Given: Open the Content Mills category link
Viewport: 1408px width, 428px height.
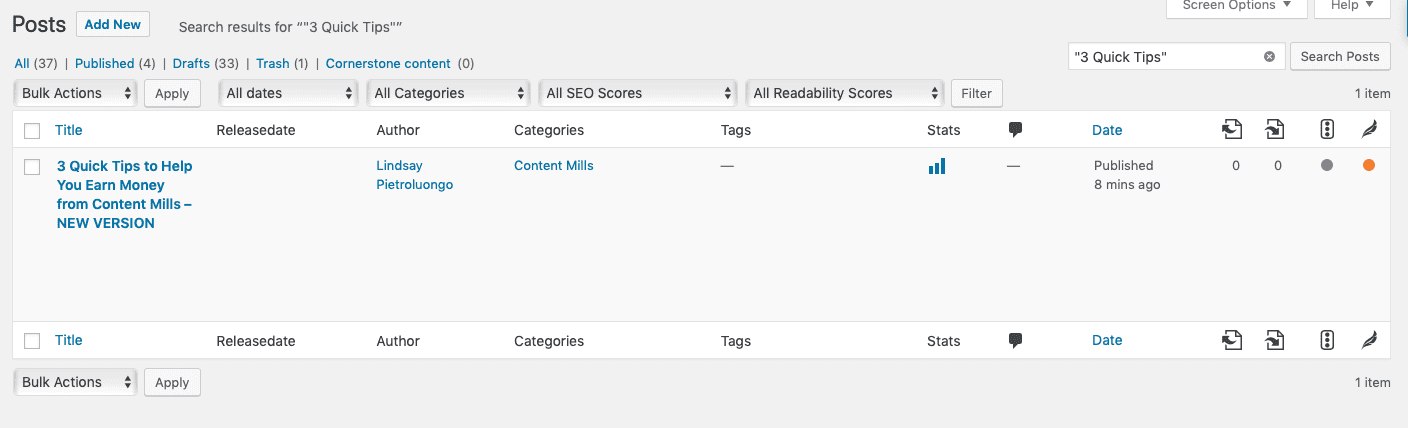Looking at the screenshot, I should [x=553, y=165].
